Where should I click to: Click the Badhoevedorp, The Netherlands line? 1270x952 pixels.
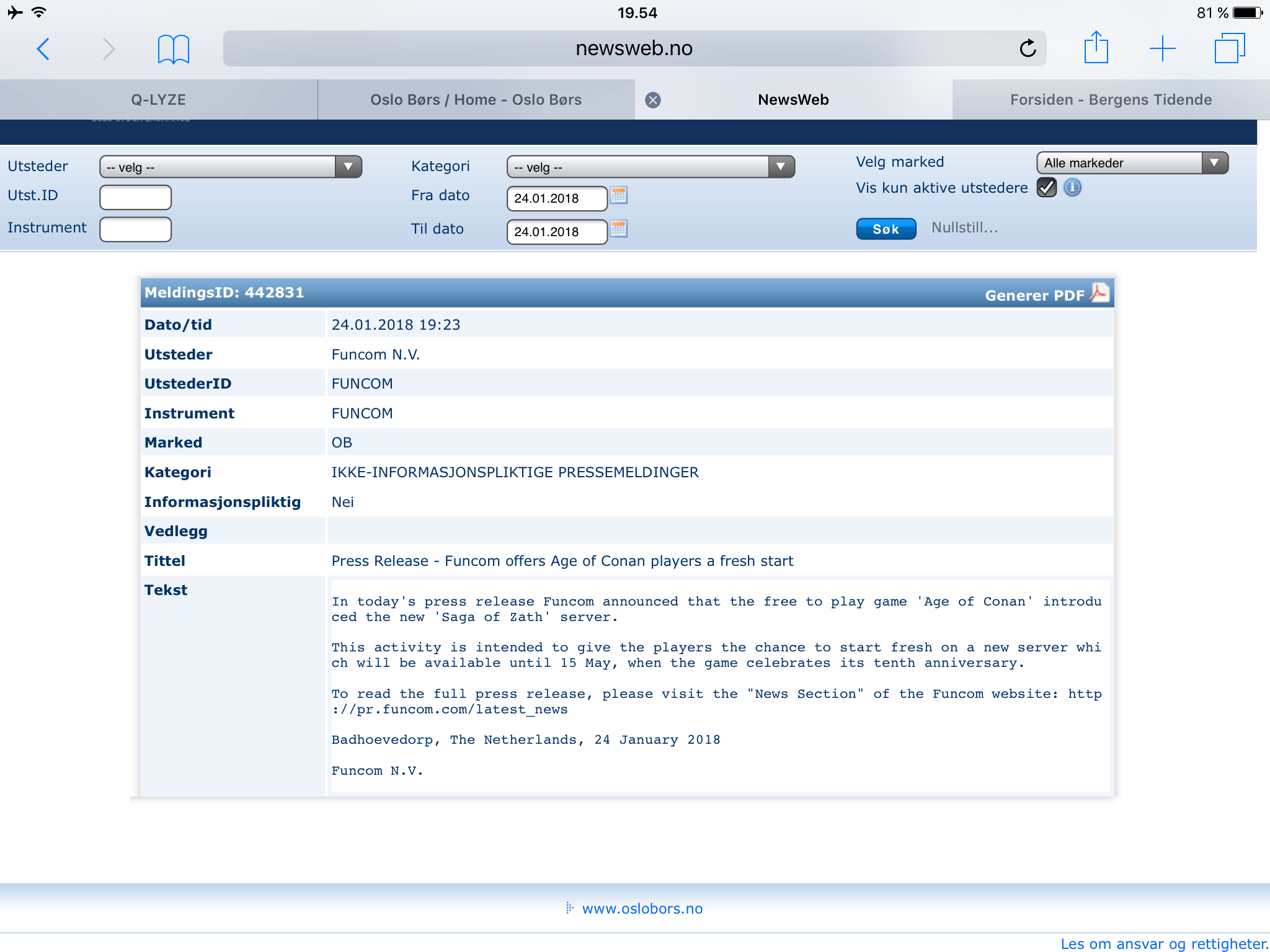coord(526,740)
